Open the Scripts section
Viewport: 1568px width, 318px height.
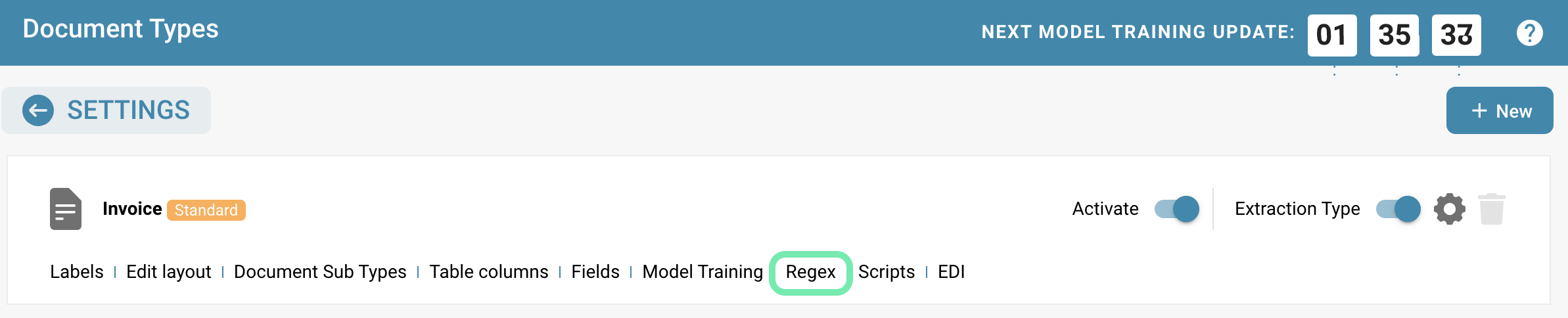coord(886,272)
